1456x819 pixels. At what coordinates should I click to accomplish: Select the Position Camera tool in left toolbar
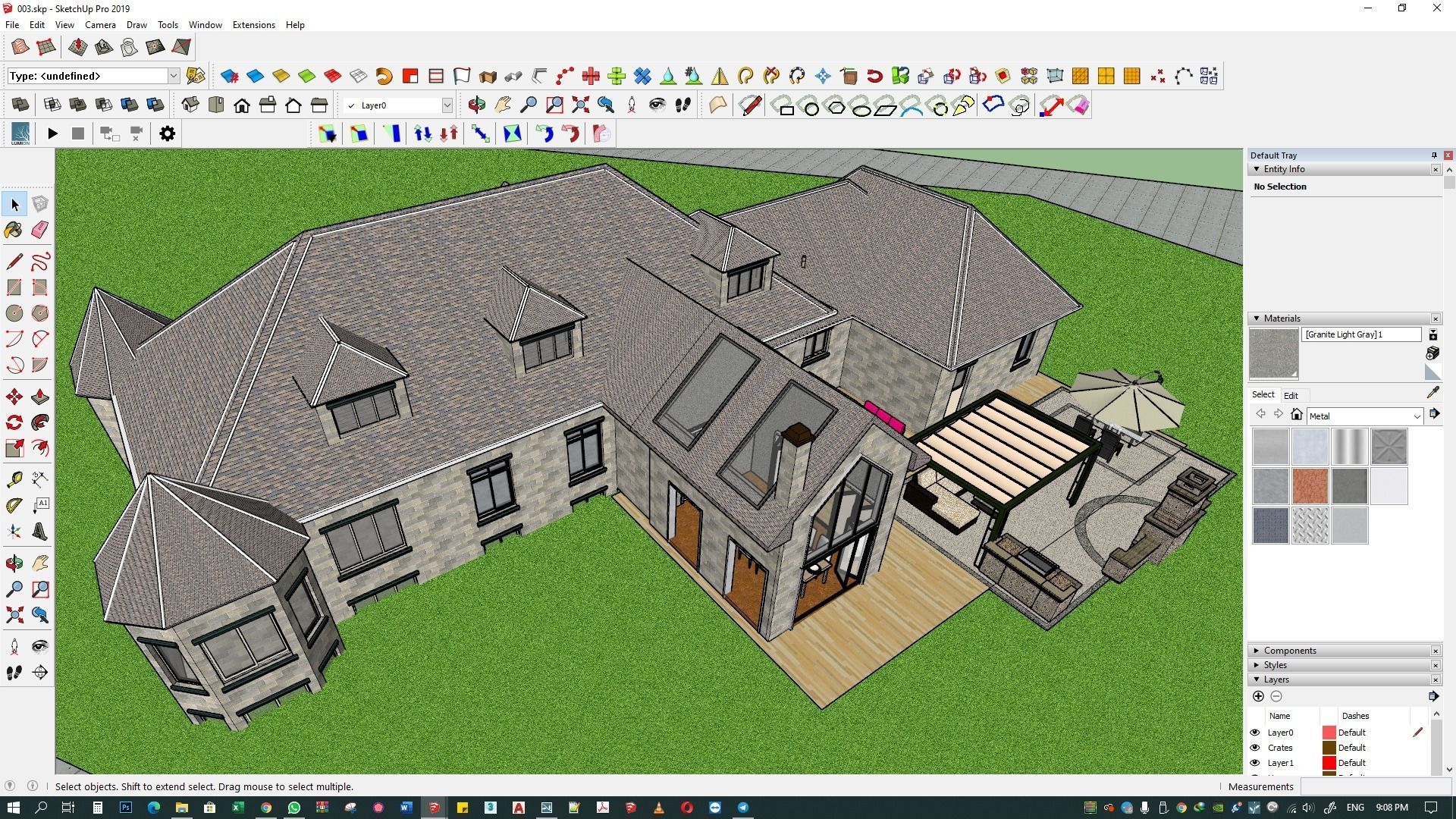click(x=14, y=647)
